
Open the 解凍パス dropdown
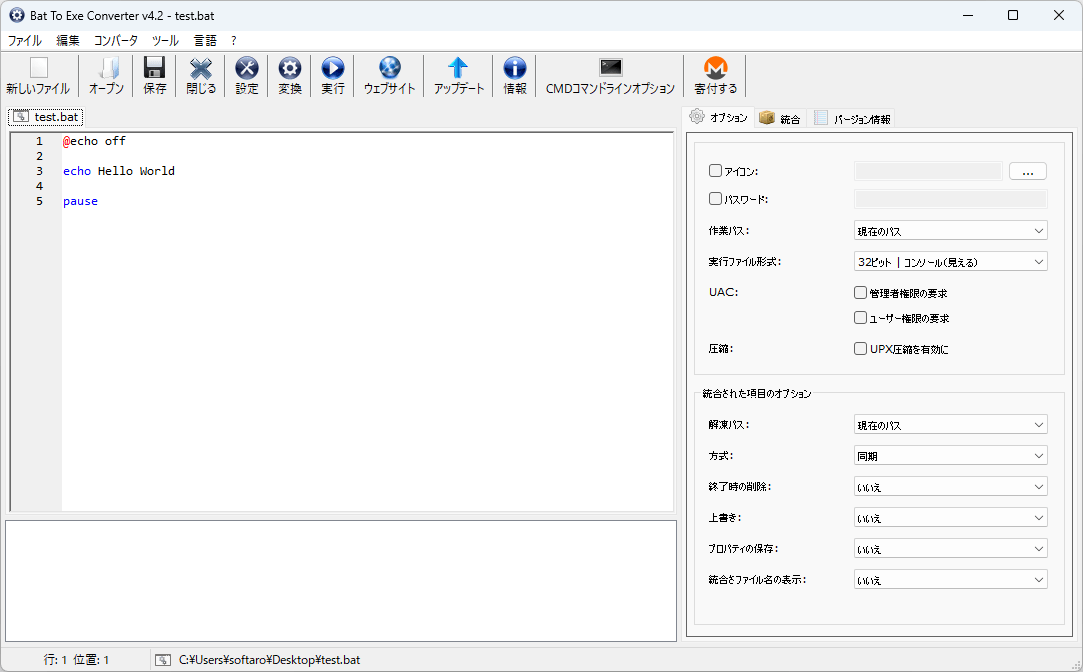pos(950,425)
